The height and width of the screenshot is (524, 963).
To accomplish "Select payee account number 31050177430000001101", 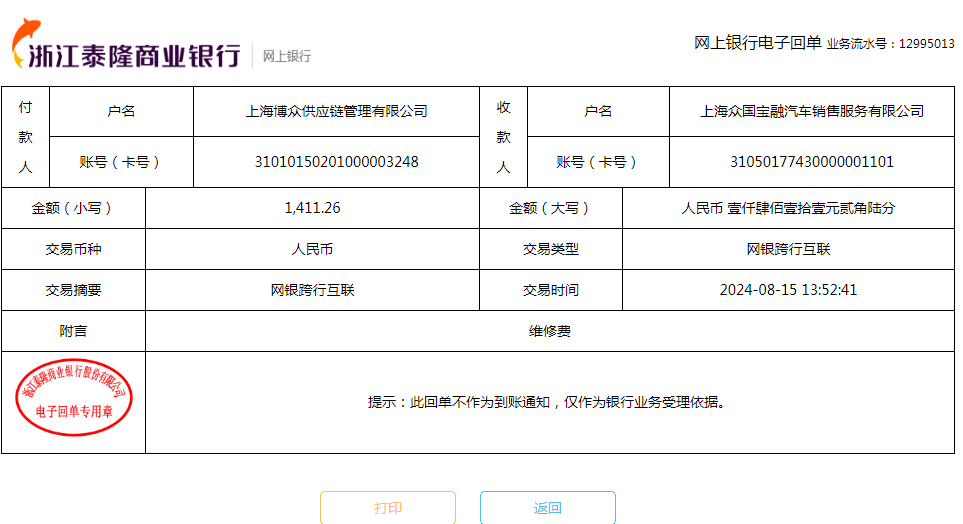I will click(811, 162).
